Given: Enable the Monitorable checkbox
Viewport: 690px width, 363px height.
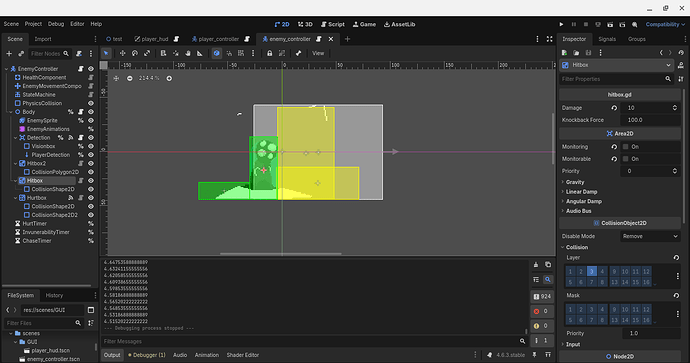Looking at the screenshot, I should coord(626,159).
